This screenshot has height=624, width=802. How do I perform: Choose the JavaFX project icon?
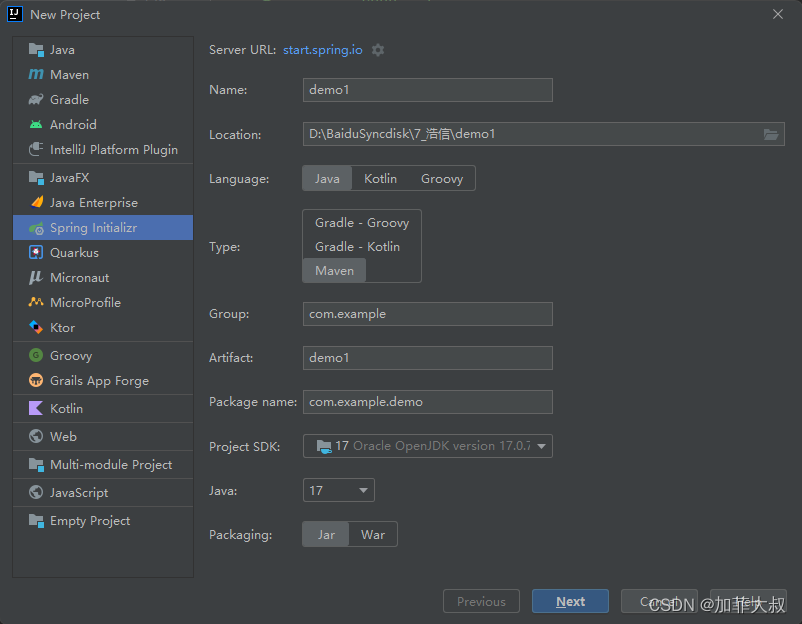point(36,177)
